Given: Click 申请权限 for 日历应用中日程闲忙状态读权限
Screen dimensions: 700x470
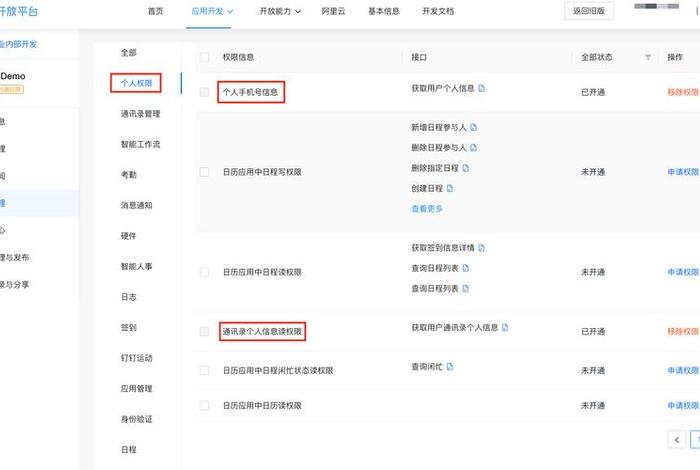Looking at the screenshot, I should (683, 370).
